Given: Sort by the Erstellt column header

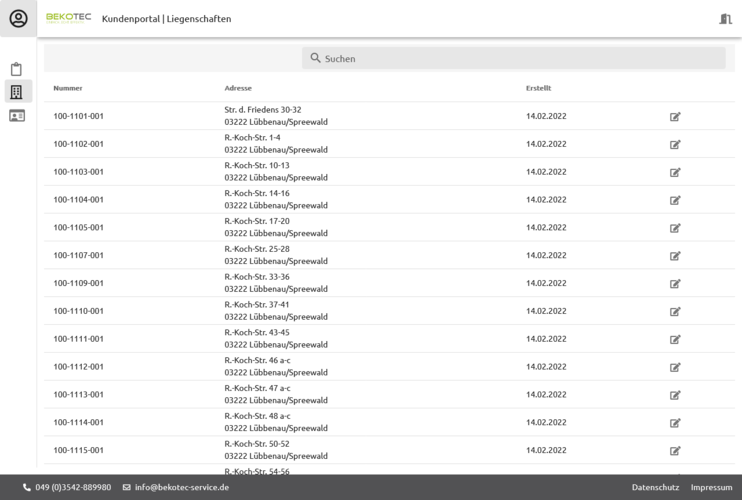Looking at the screenshot, I should pos(538,88).
